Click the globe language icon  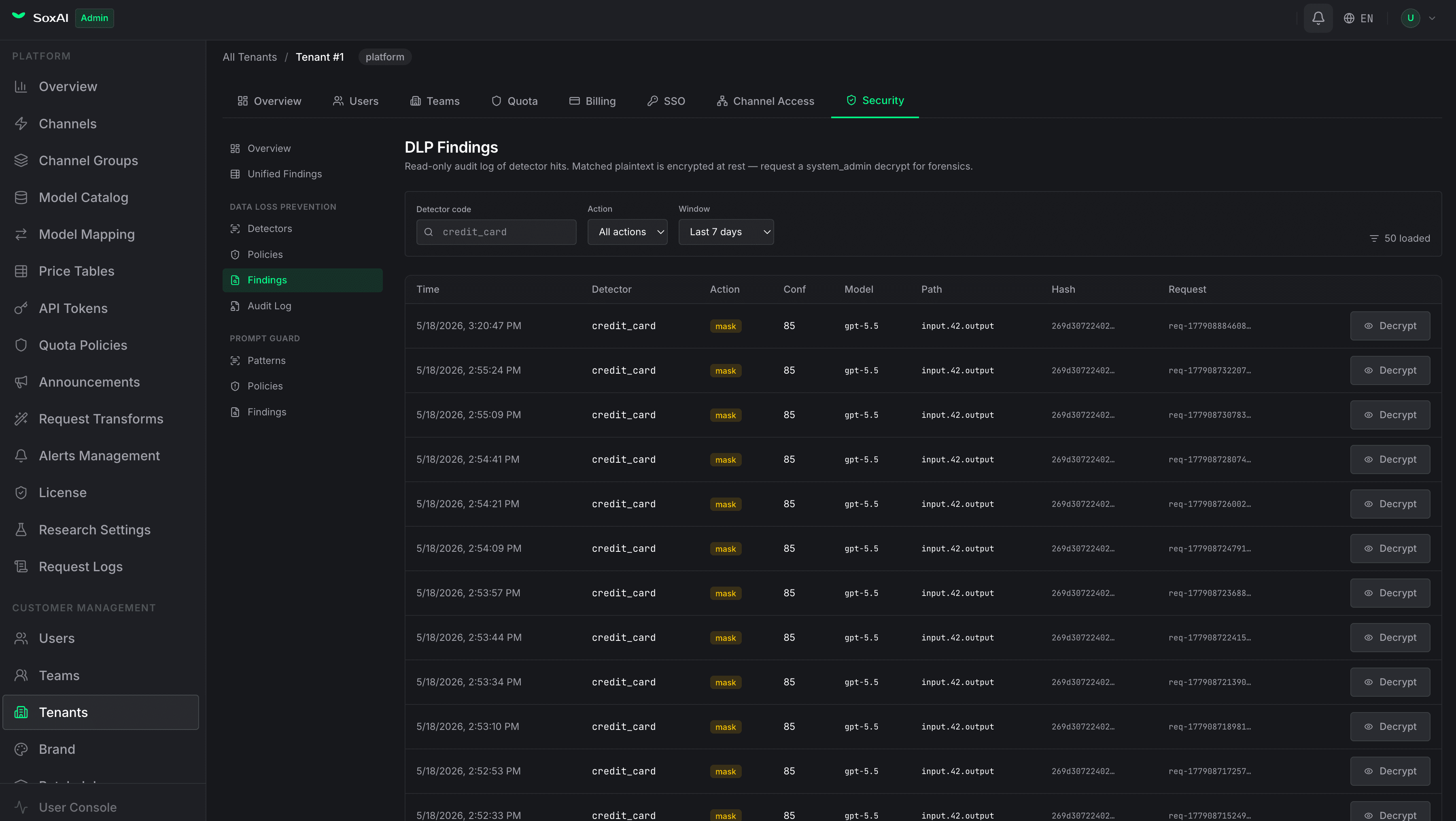coord(1349,18)
